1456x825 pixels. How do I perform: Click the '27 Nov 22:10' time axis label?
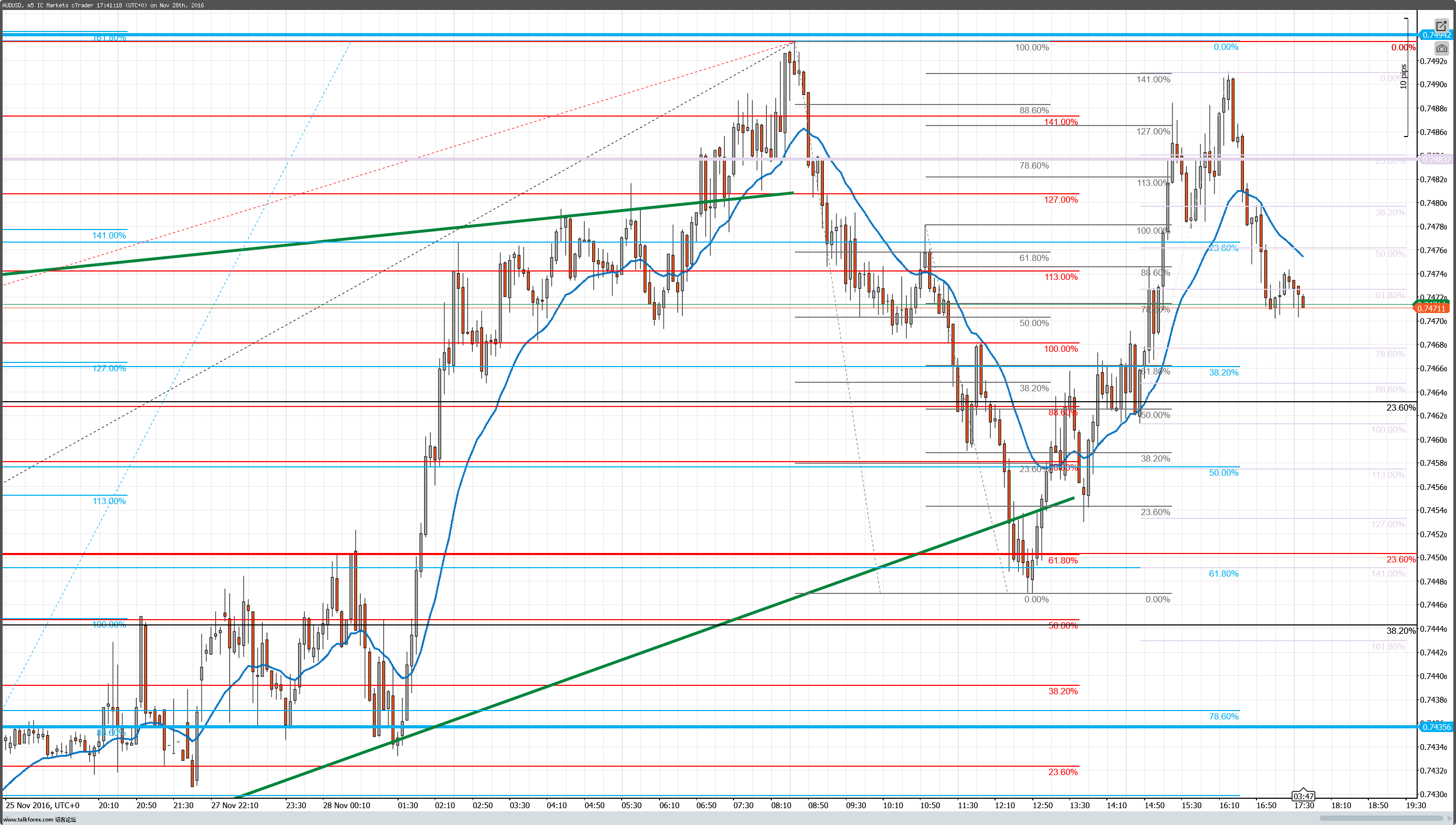pos(235,805)
